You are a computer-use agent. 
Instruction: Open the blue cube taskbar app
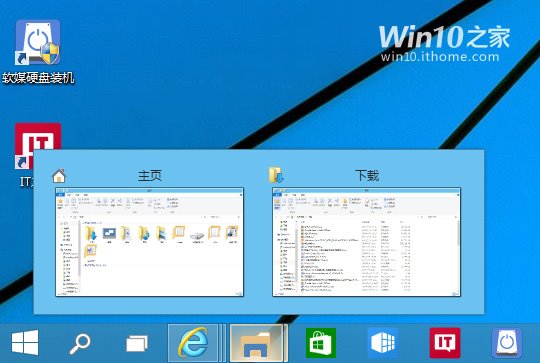(x=383, y=343)
